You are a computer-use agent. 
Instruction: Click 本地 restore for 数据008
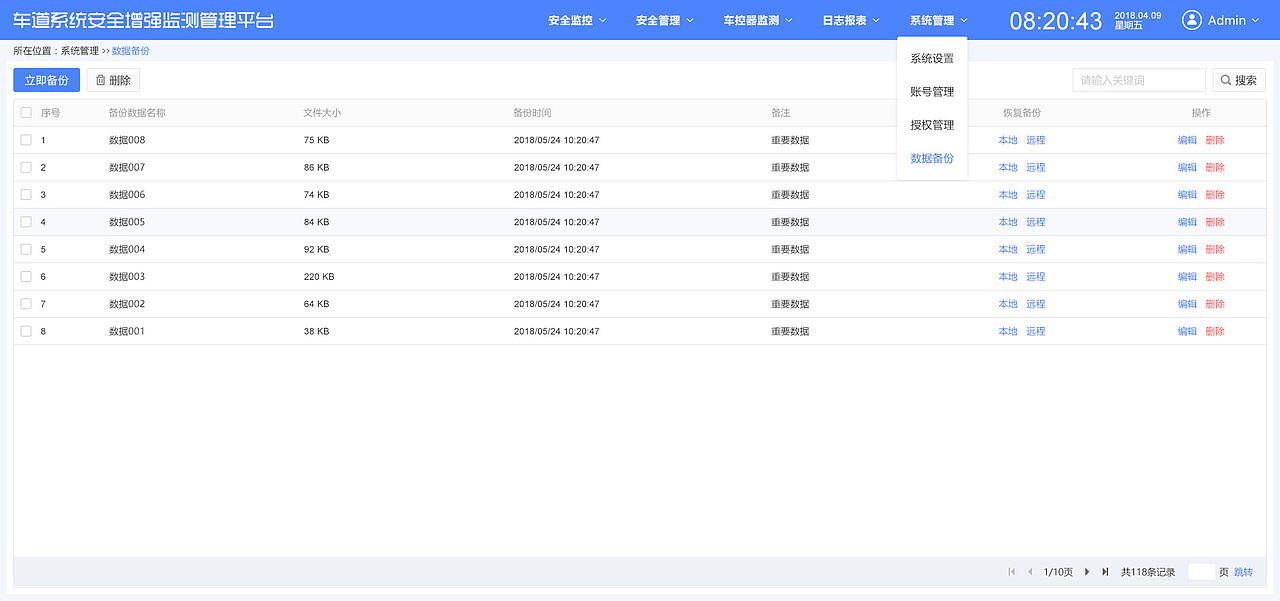click(1008, 140)
